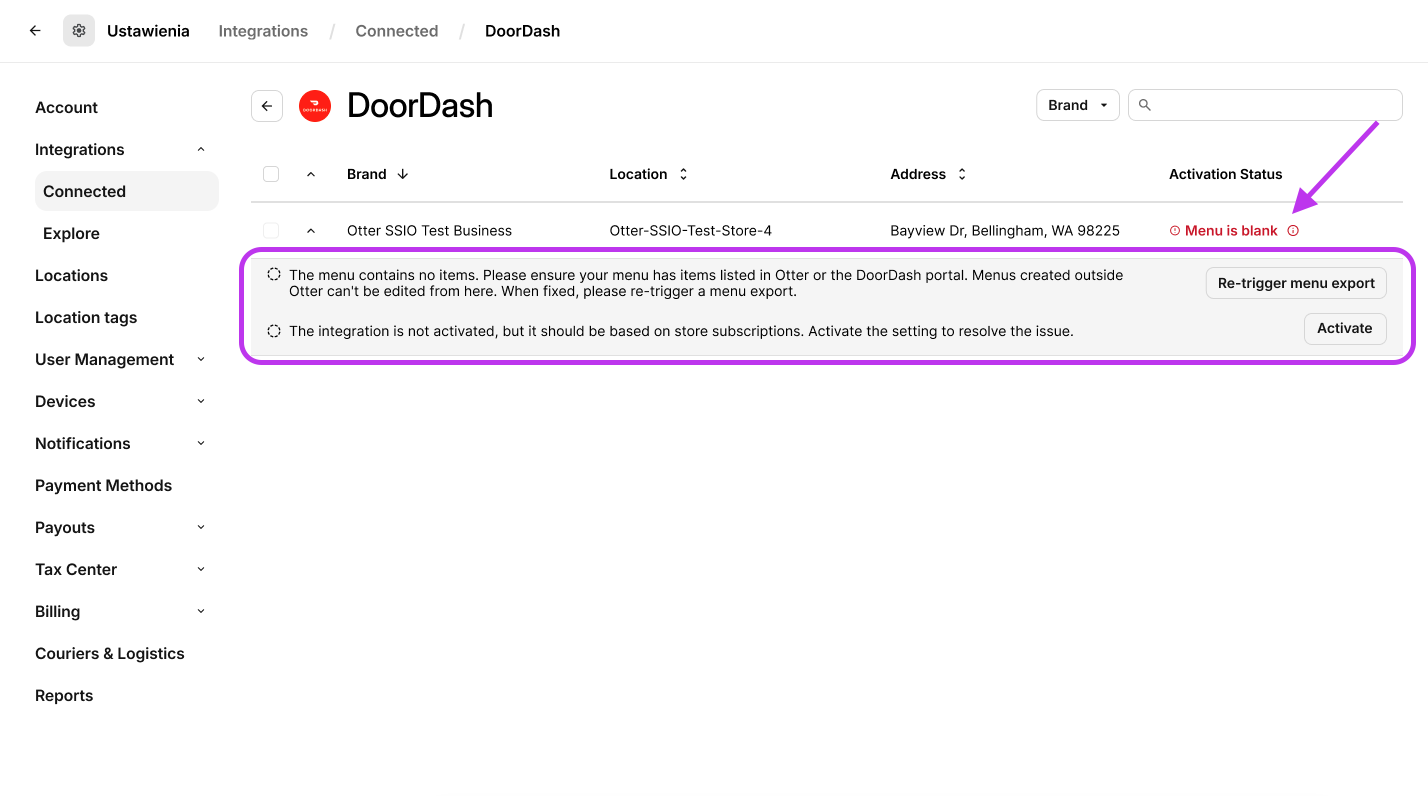Click the Activate button
The width and height of the screenshot is (1428, 796).
pyautogui.click(x=1344, y=328)
